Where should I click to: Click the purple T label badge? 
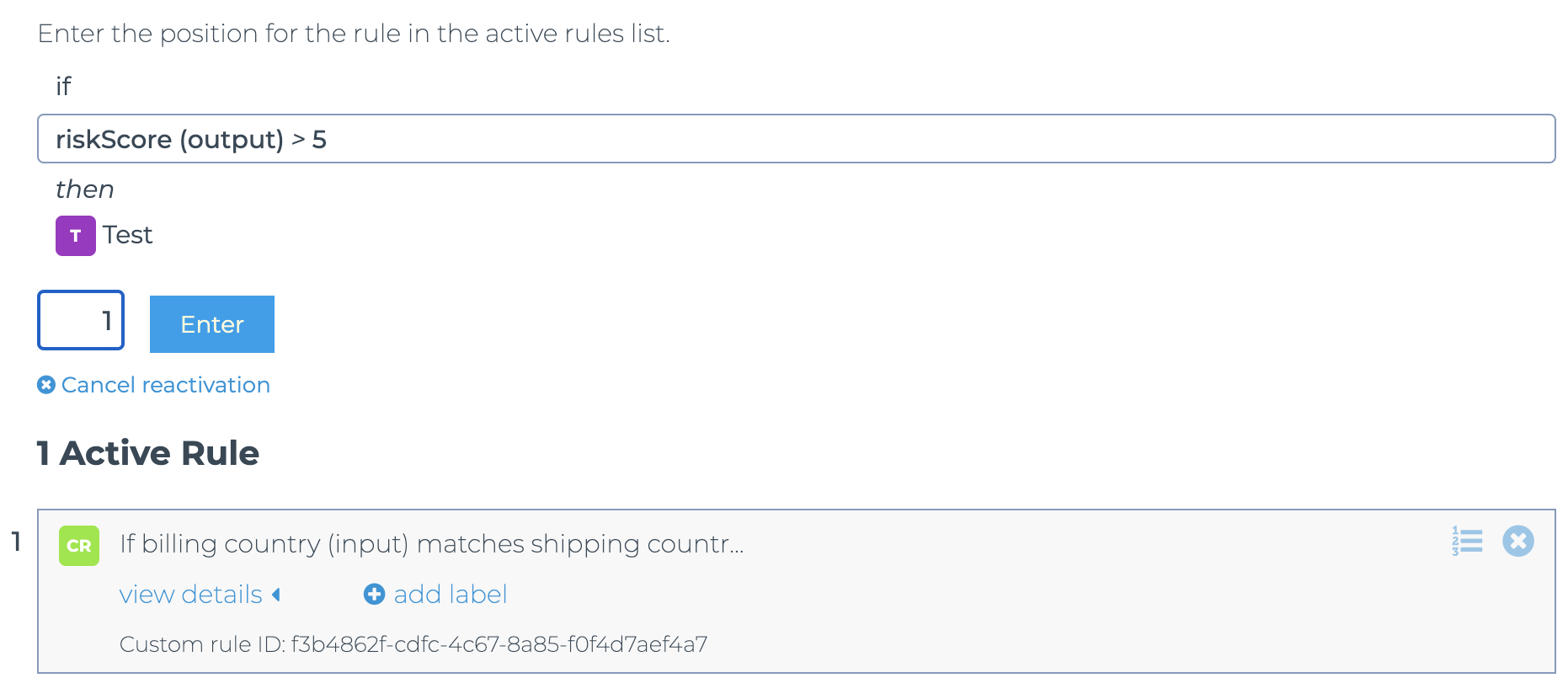[x=76, y=236]
